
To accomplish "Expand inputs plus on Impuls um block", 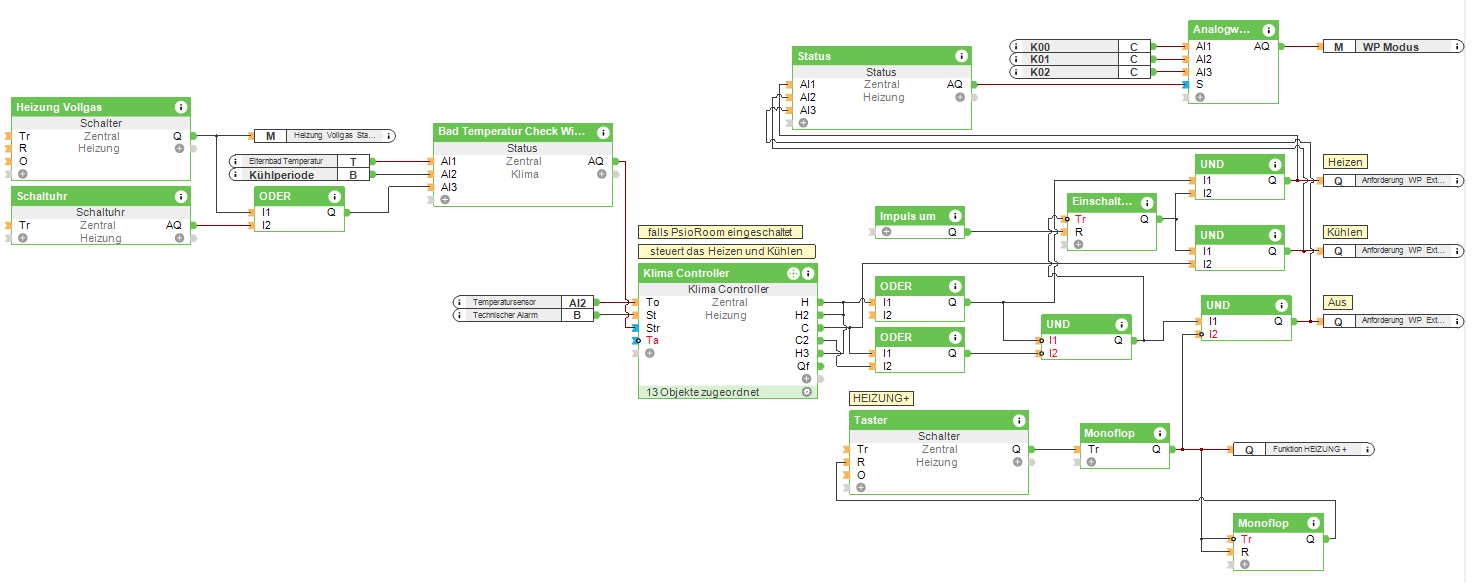I will (x=886, y=232).
